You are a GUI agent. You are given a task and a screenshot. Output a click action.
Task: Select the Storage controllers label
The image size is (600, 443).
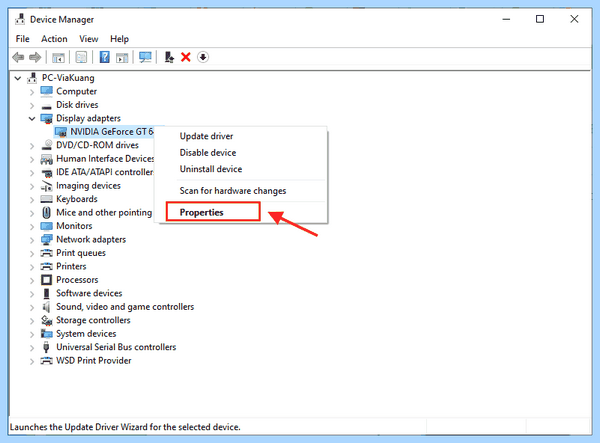93,320
